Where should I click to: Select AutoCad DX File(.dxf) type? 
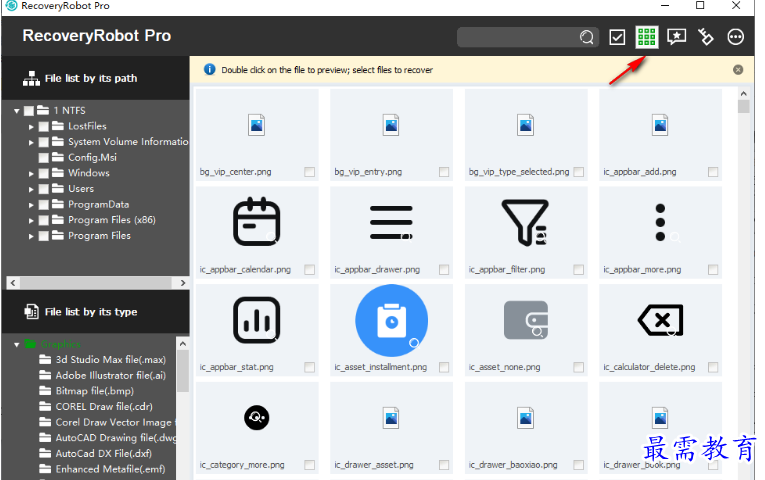click(x=103, y=453)
